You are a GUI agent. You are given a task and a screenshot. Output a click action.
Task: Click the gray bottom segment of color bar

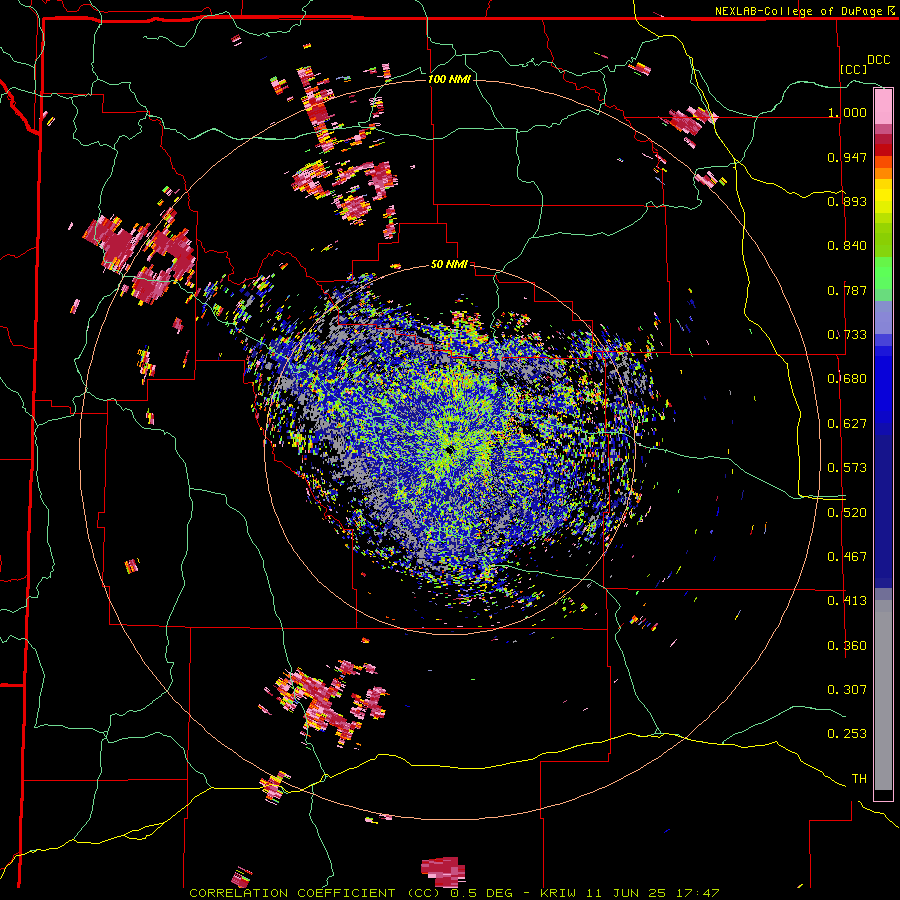click(883, 695)
